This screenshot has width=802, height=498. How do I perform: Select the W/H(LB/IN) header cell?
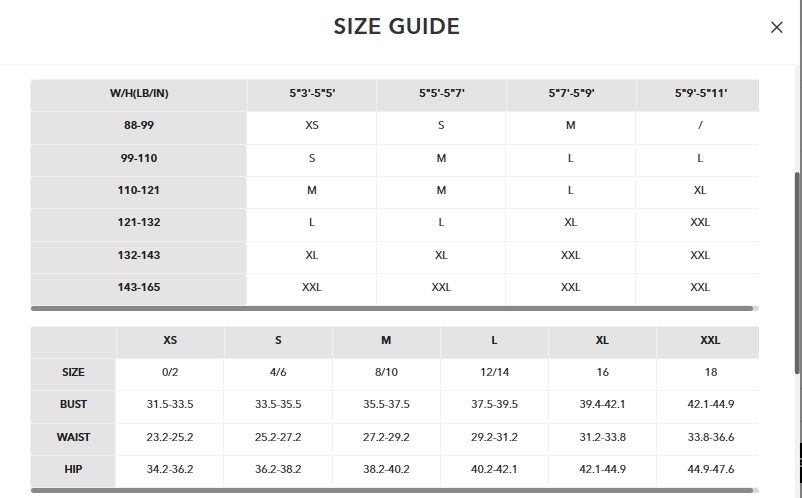(x=139, y=94)
